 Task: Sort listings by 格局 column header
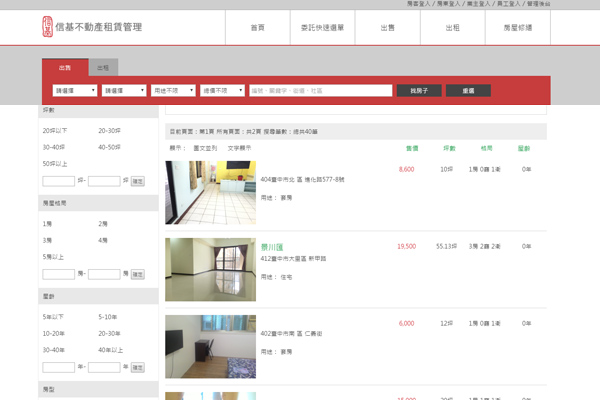click(x=487, y=148)
